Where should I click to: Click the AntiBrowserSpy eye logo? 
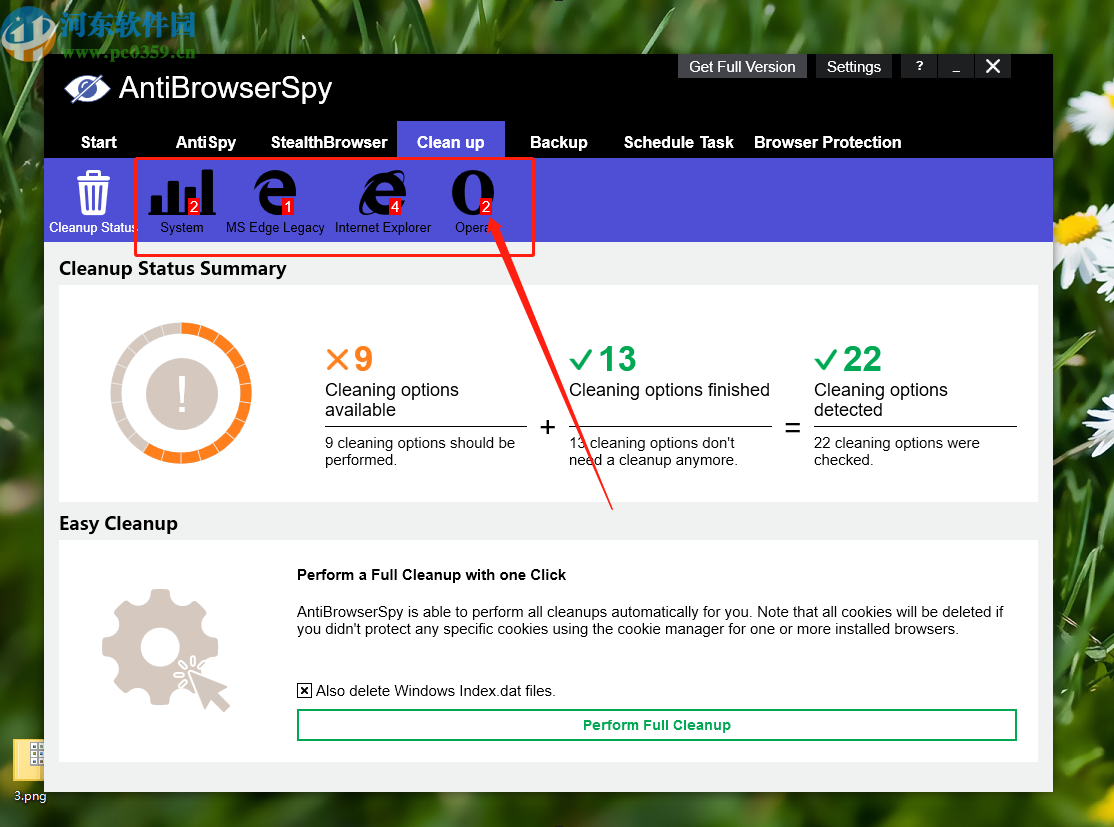[87, 88]
